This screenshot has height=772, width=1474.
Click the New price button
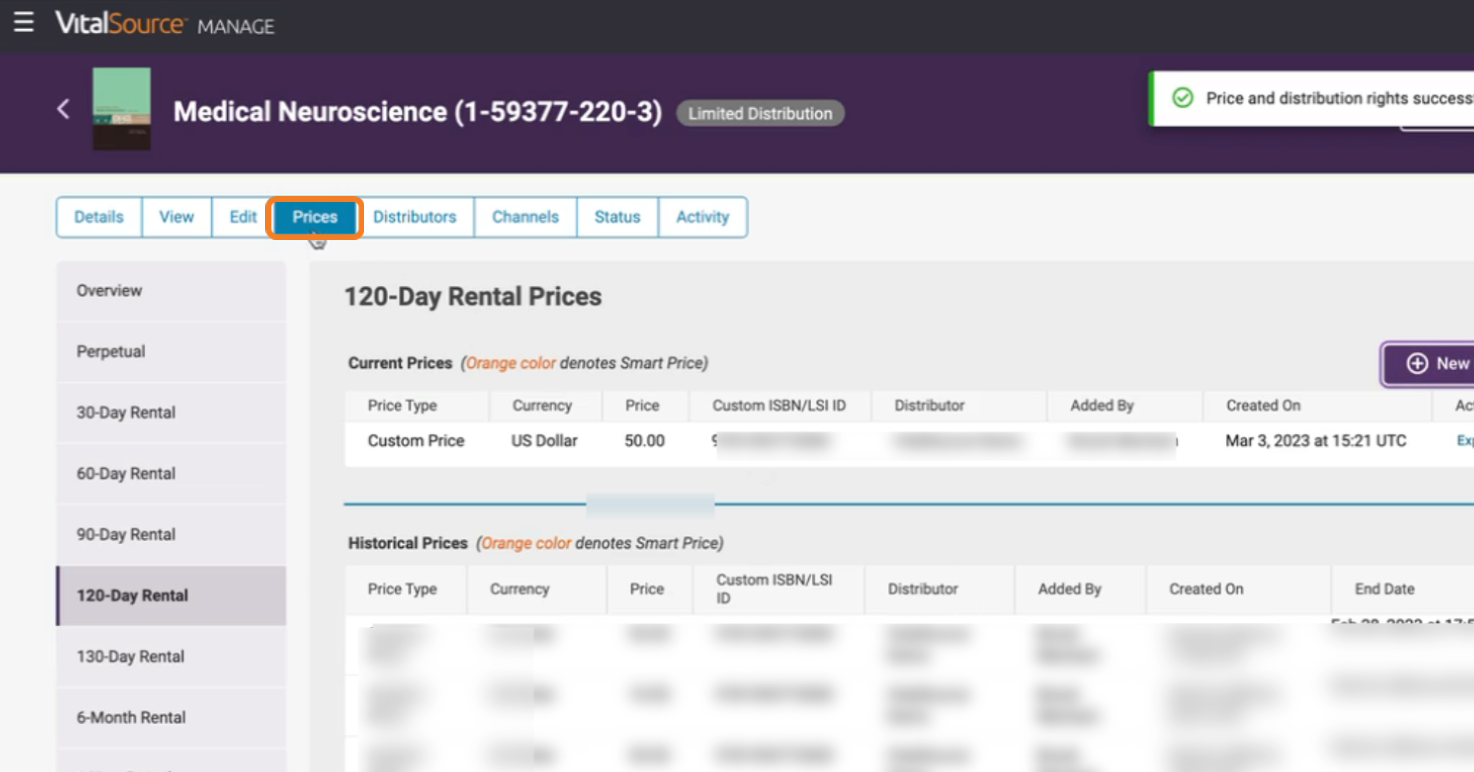(x=1429, y=364)
